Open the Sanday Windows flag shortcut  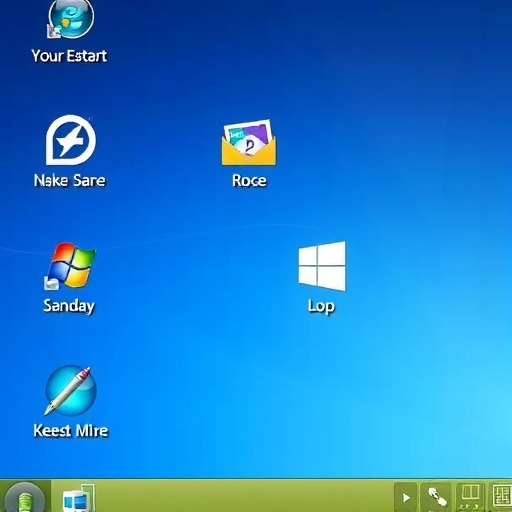pyautogui.click(x=70, y=266)
